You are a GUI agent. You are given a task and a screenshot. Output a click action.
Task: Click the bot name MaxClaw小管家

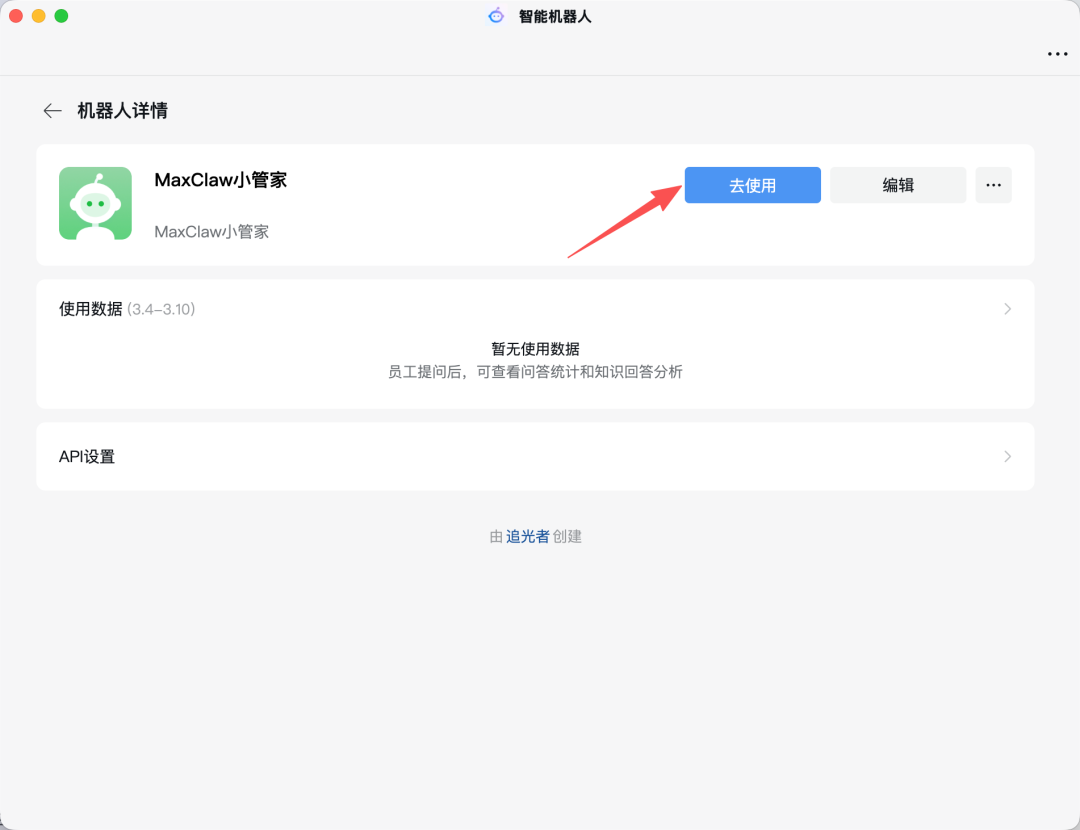[x=219, y=180]
